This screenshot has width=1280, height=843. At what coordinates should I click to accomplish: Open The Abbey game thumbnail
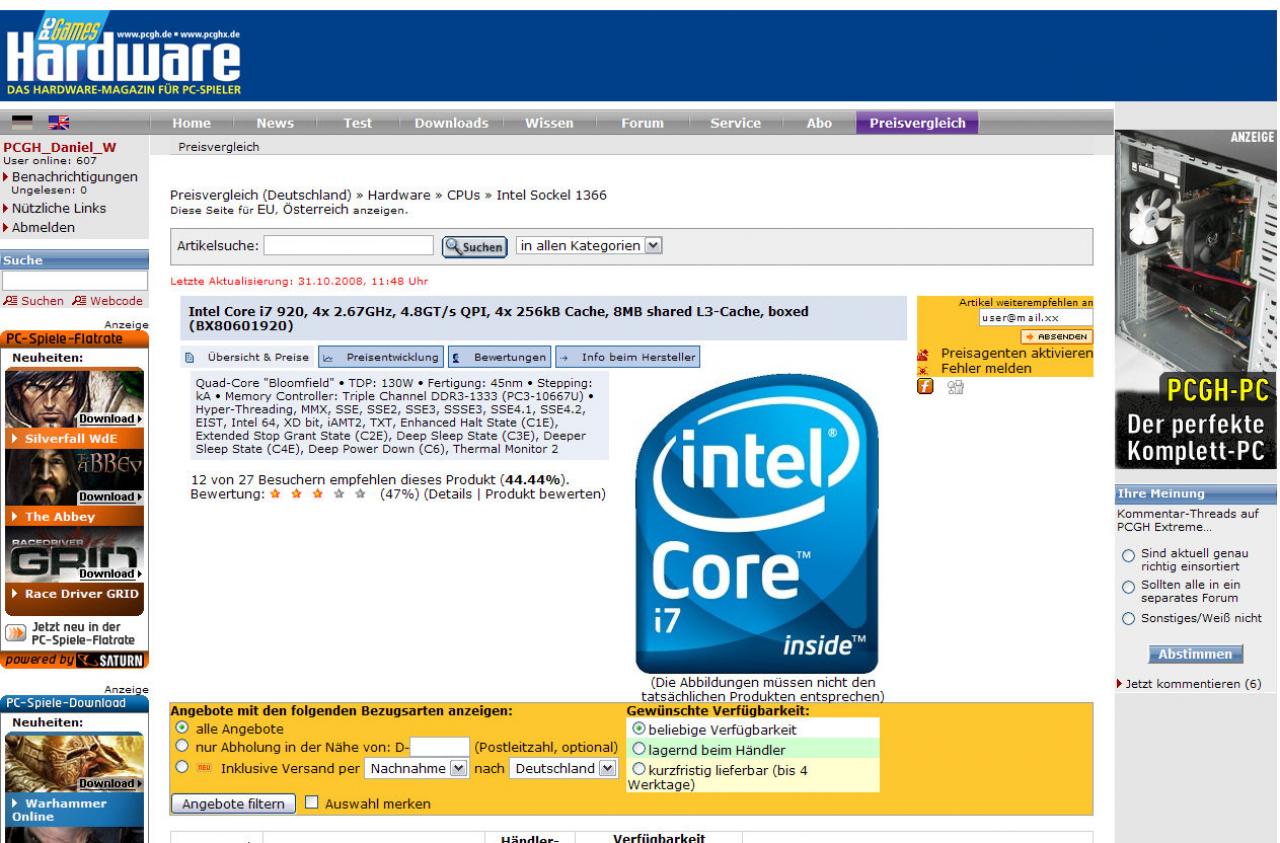point(75,477)
